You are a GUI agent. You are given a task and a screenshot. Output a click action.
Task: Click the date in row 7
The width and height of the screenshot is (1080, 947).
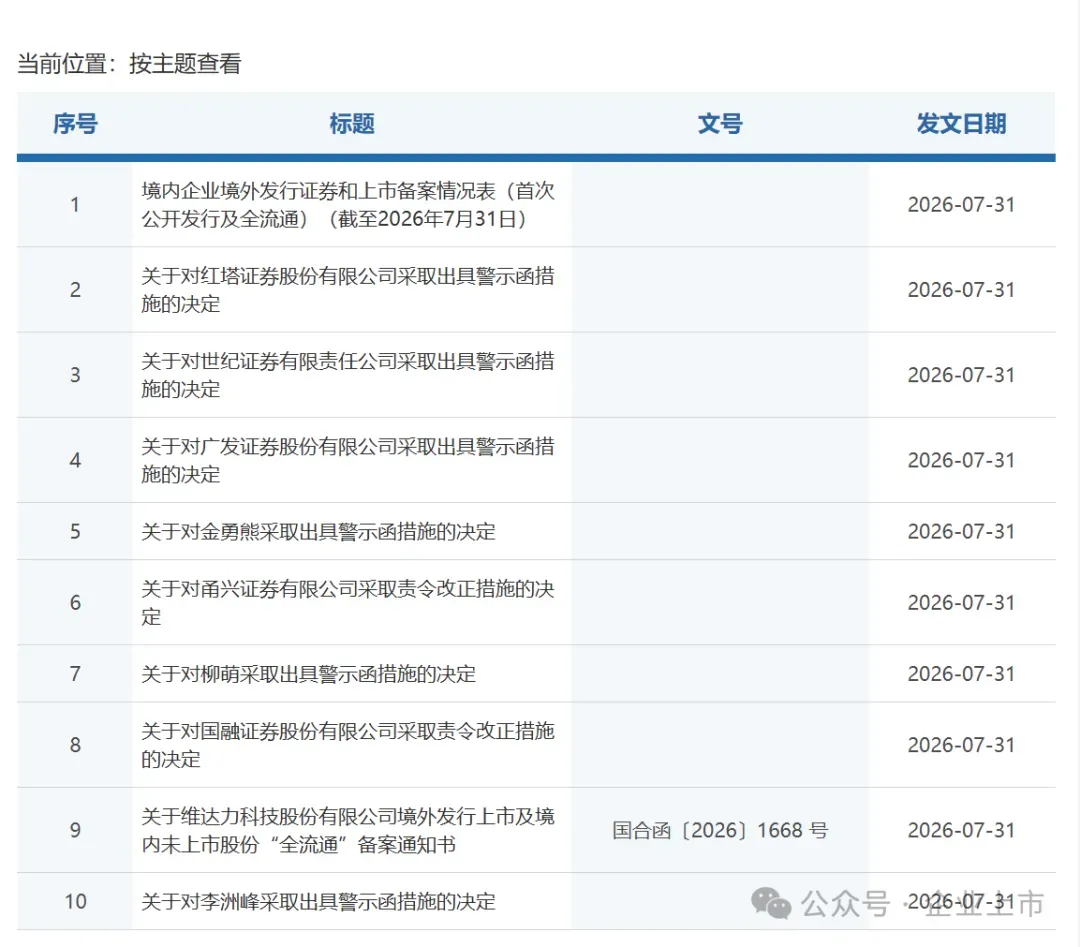(962, 674)
